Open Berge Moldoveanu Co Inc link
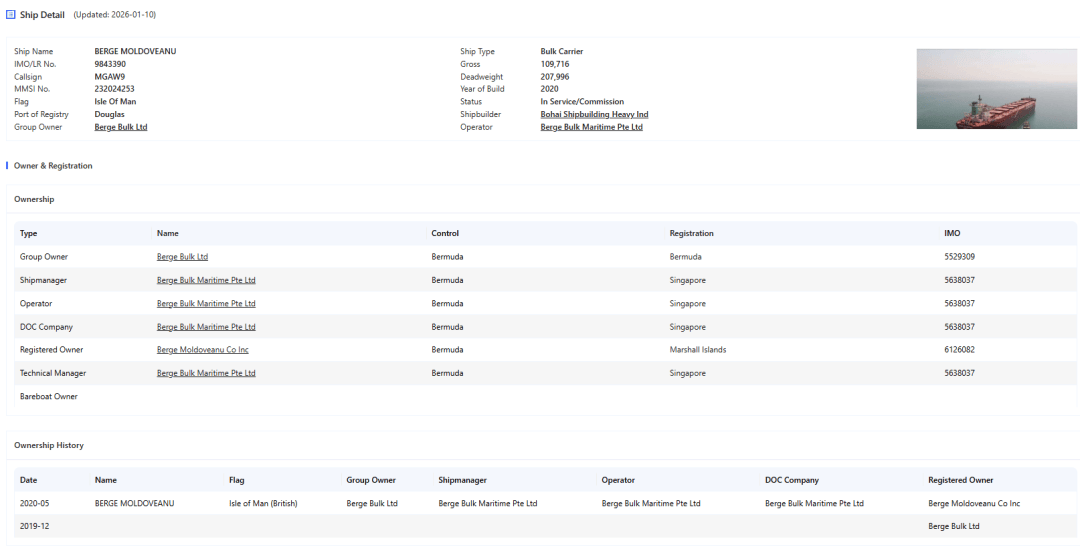 click(x=202, y=350)
